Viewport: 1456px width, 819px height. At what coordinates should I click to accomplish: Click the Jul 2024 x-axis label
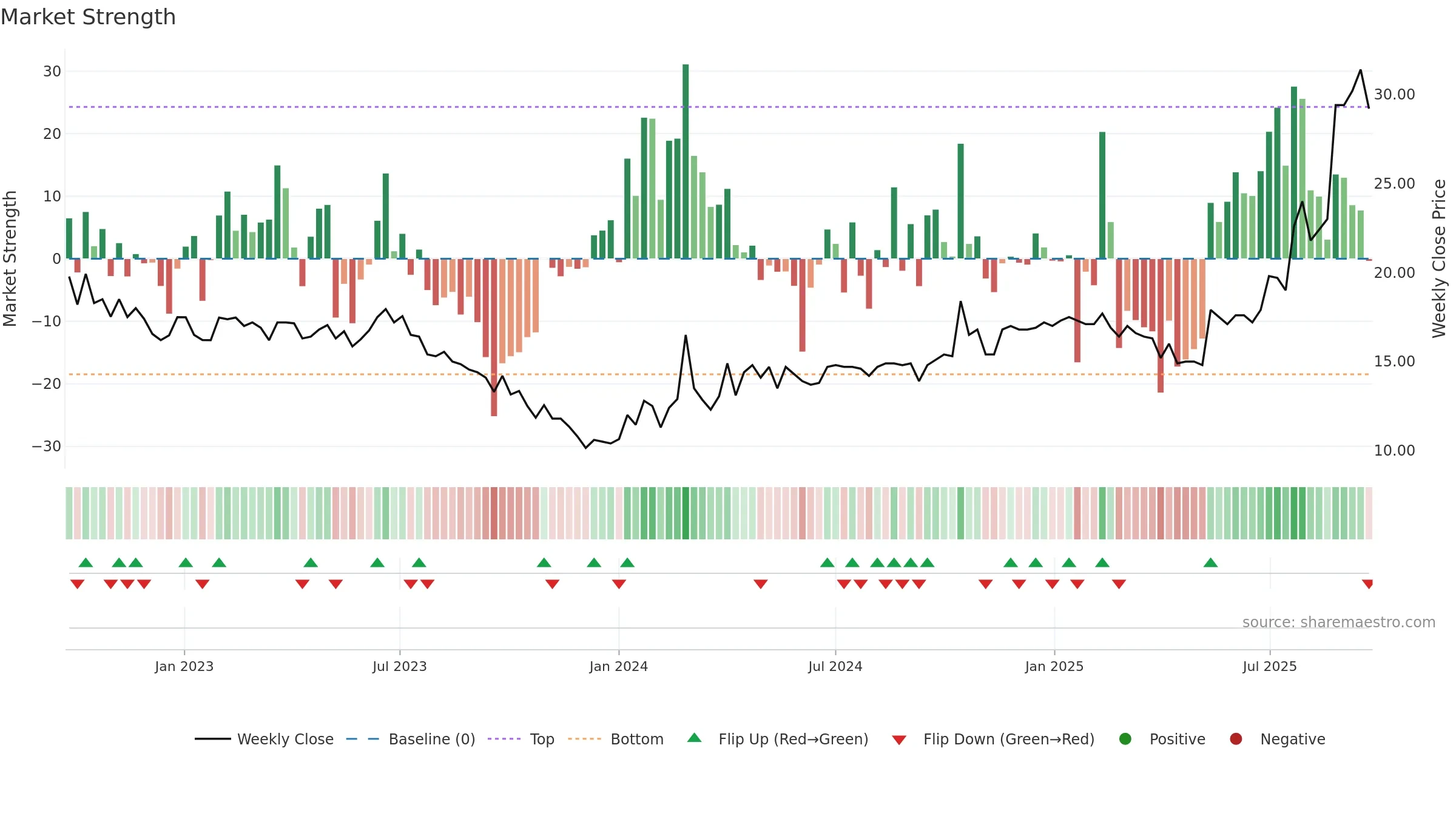(835, 667)
